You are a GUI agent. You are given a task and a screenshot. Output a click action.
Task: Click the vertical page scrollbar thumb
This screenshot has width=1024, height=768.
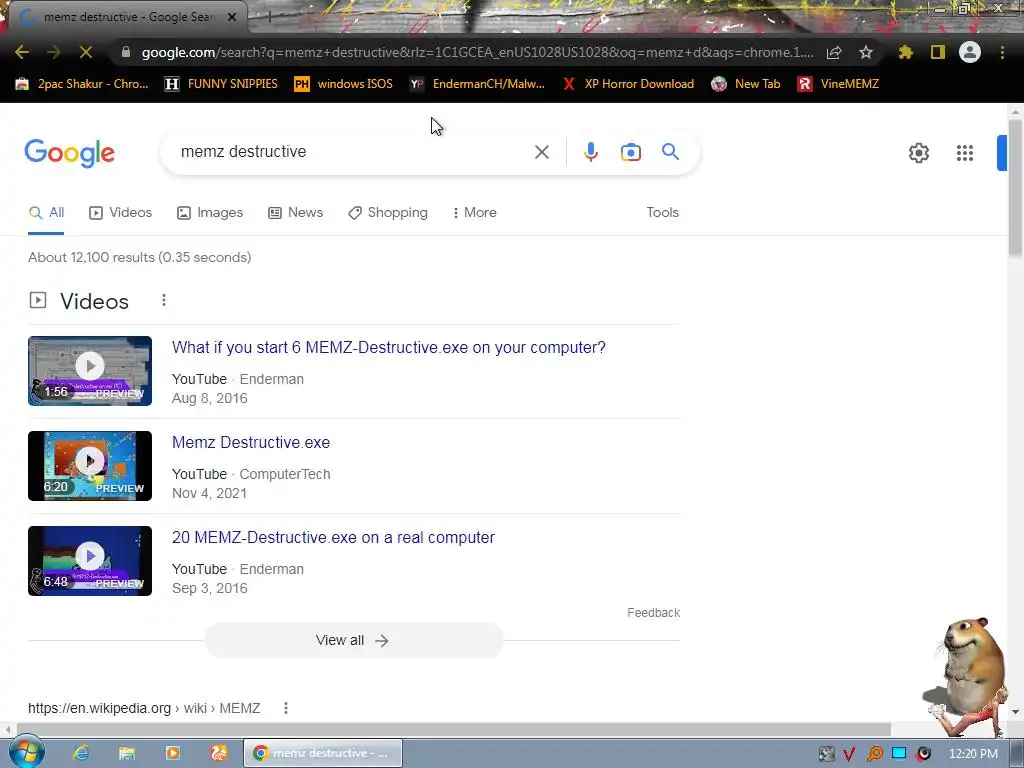coord(1015,189)
